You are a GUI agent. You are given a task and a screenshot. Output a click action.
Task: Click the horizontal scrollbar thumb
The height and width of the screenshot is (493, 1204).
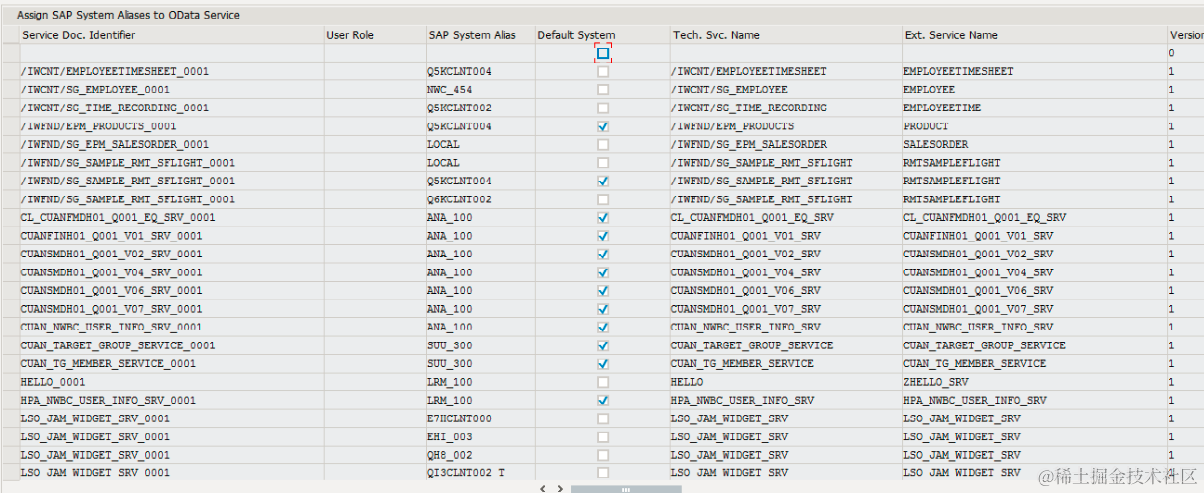[x=626, y=489]
